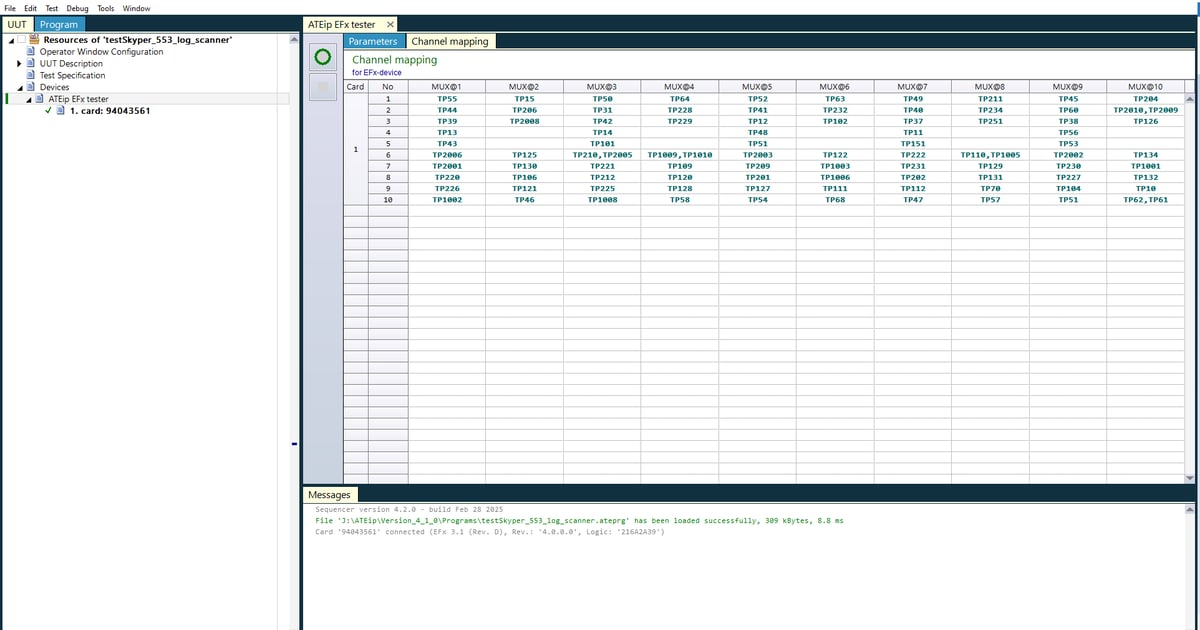
Task: Expand the UUT Description node
Action: click(x=19, y=63)
